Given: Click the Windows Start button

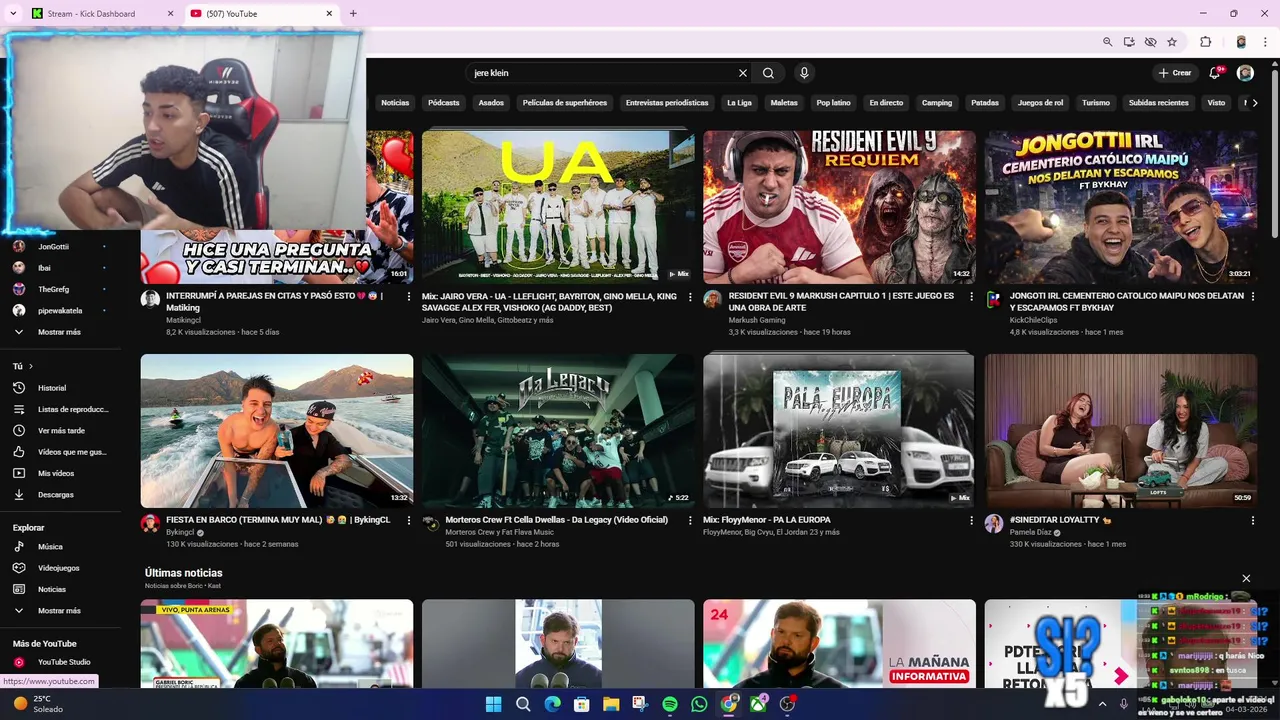Looking at the screenshot, I should click(x=493, y=704).
